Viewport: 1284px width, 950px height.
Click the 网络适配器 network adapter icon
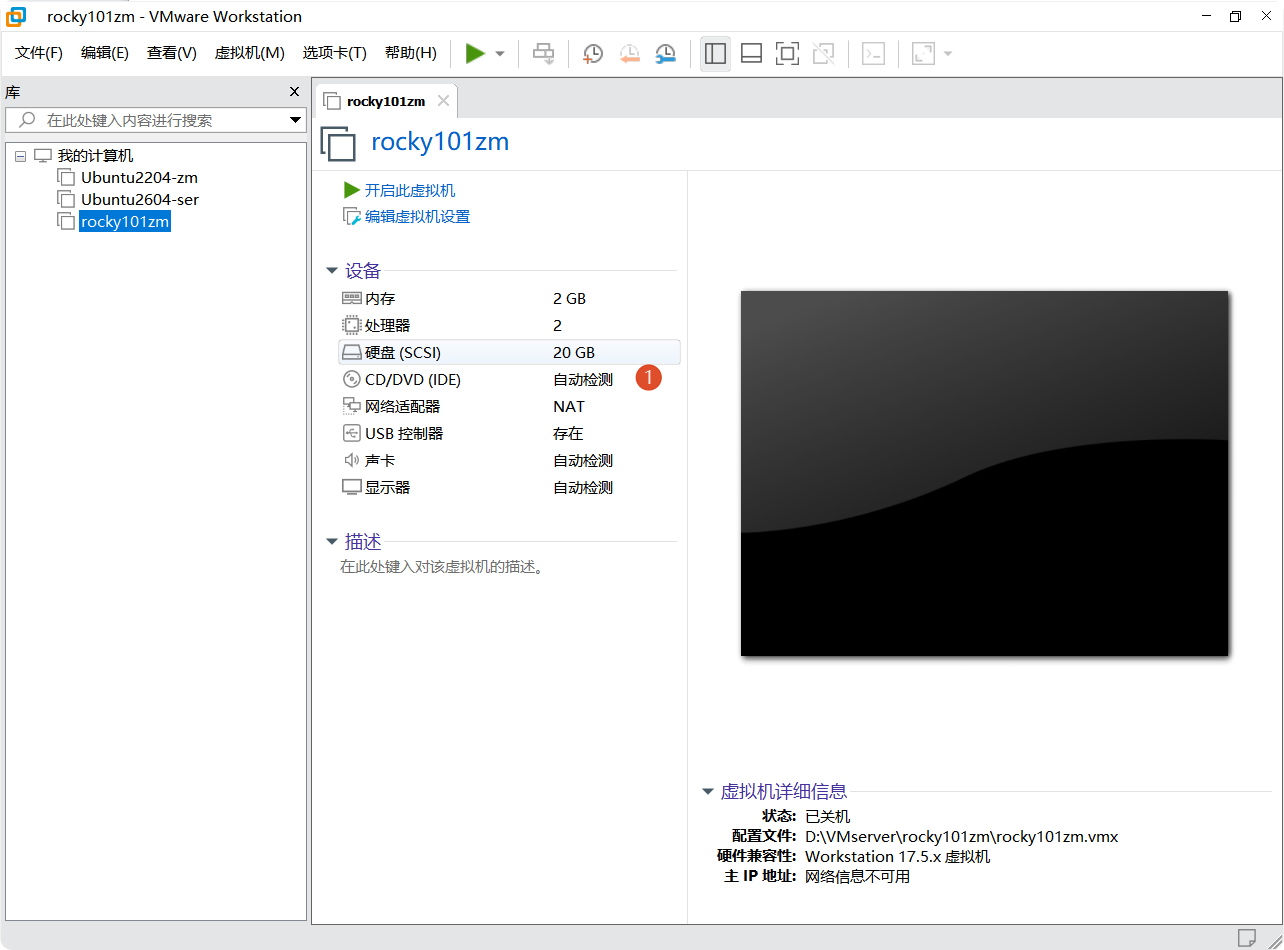pos(351,406)
